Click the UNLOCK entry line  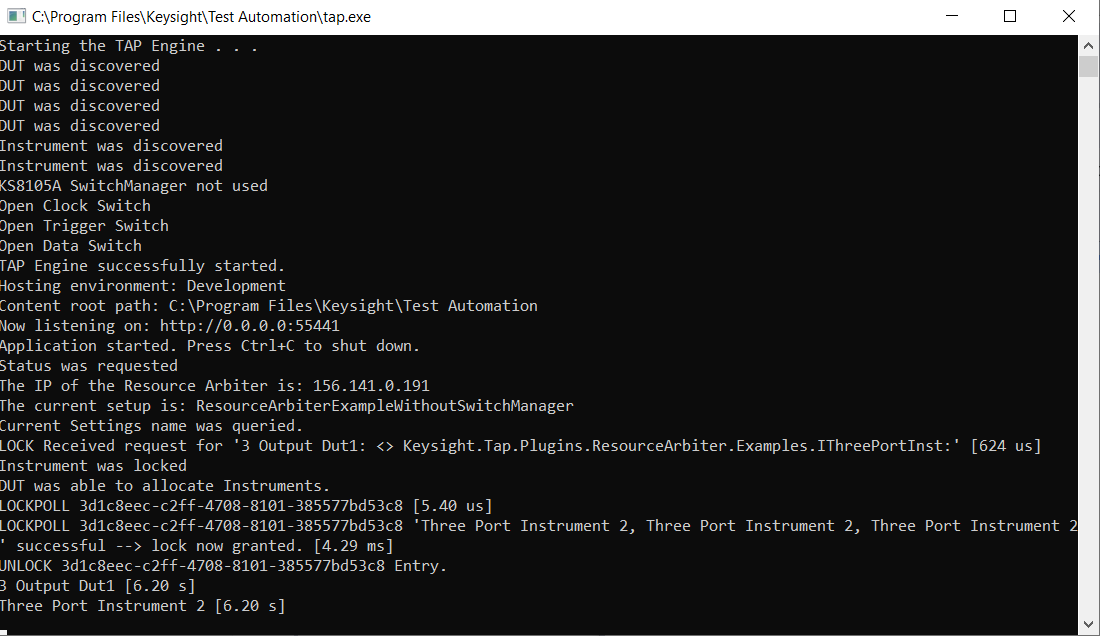(223, 566)
